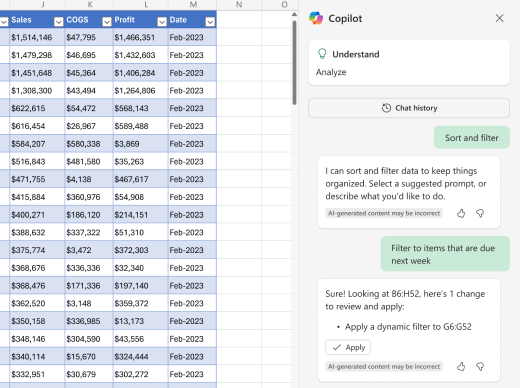This screenshot has height=388, width=520.
Task: Select column N header
Action: tap(239, 4)
